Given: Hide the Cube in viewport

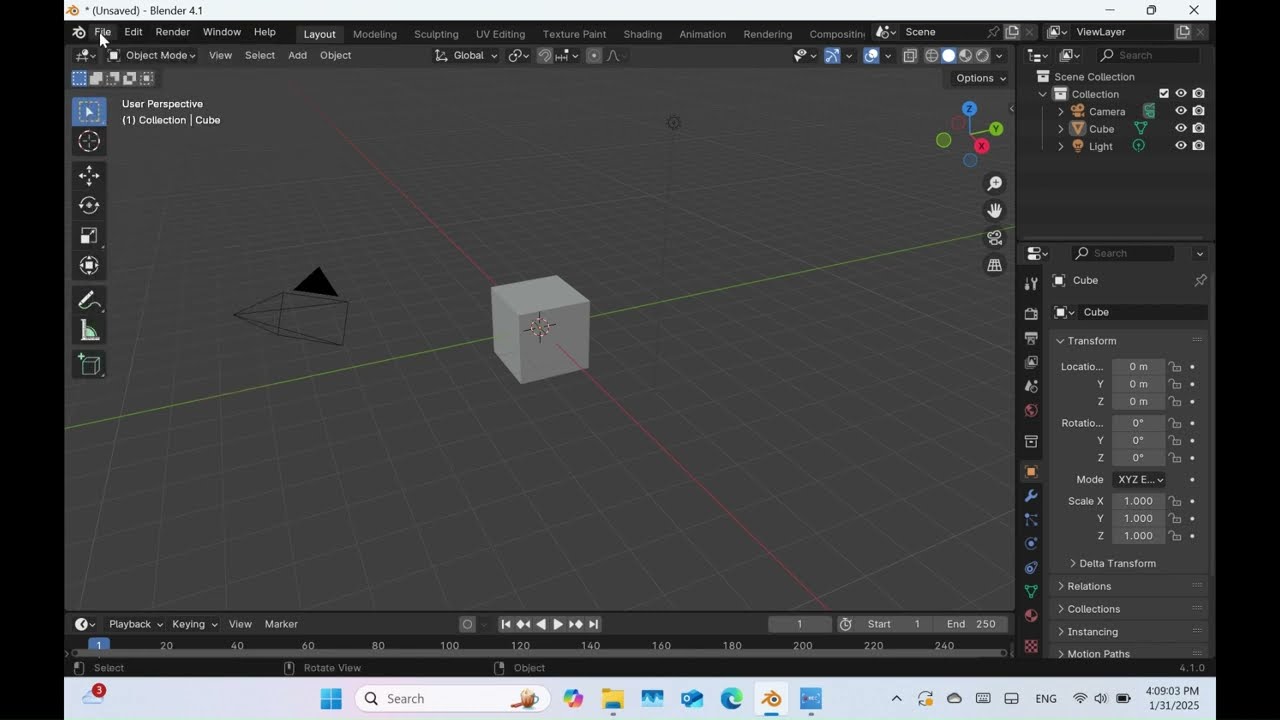Looking at the screenshot, I should 1181,128.
